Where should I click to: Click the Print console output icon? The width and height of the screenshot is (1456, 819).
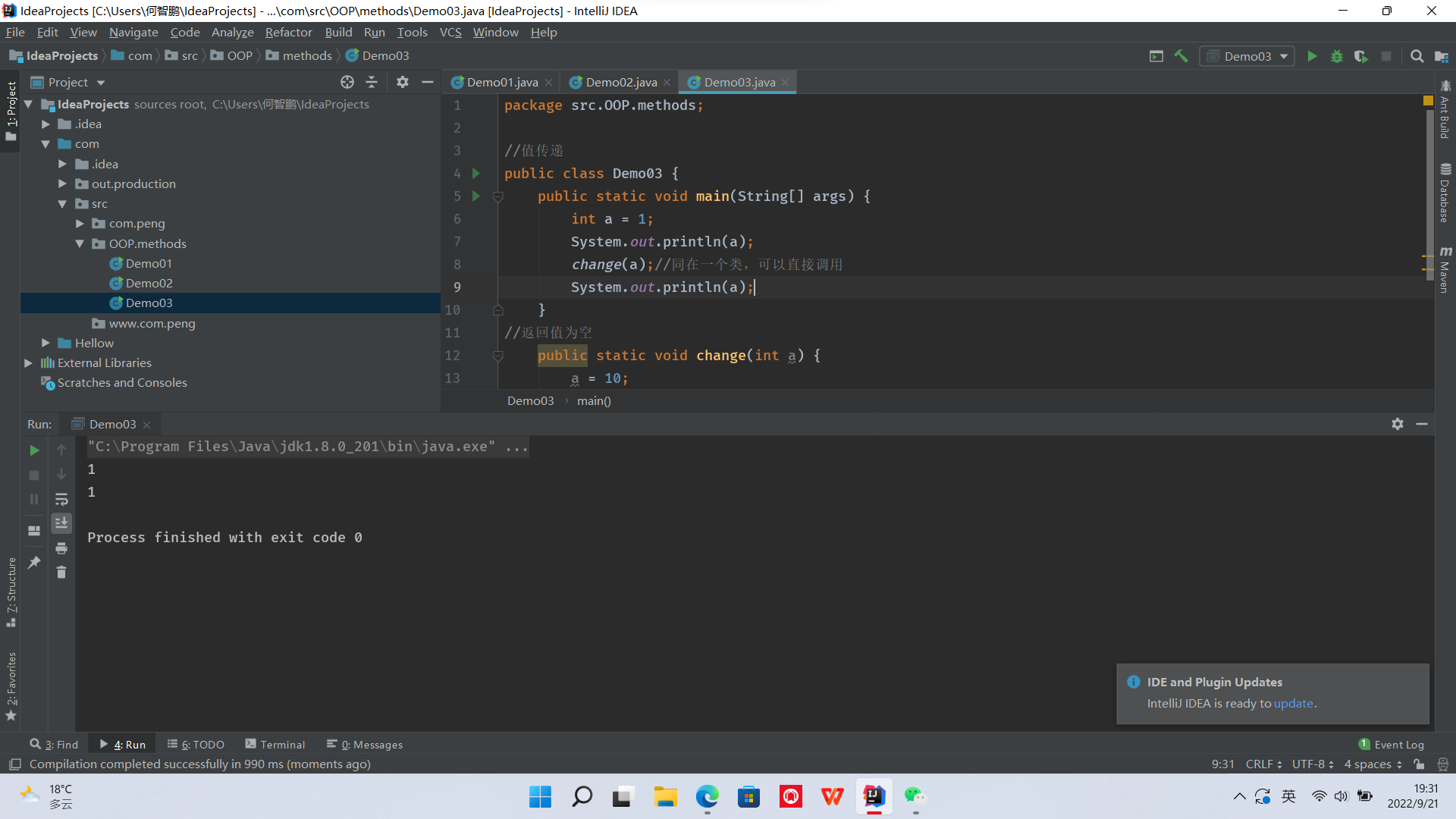(61, 548)
